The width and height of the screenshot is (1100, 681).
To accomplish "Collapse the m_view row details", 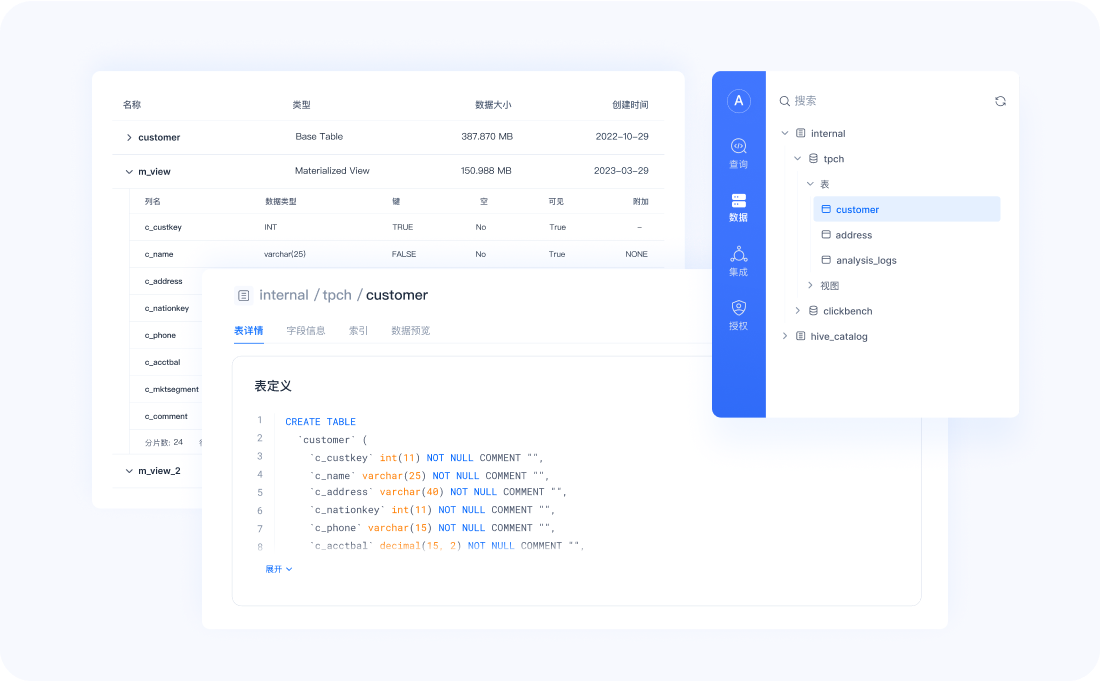I will point(129,172).
